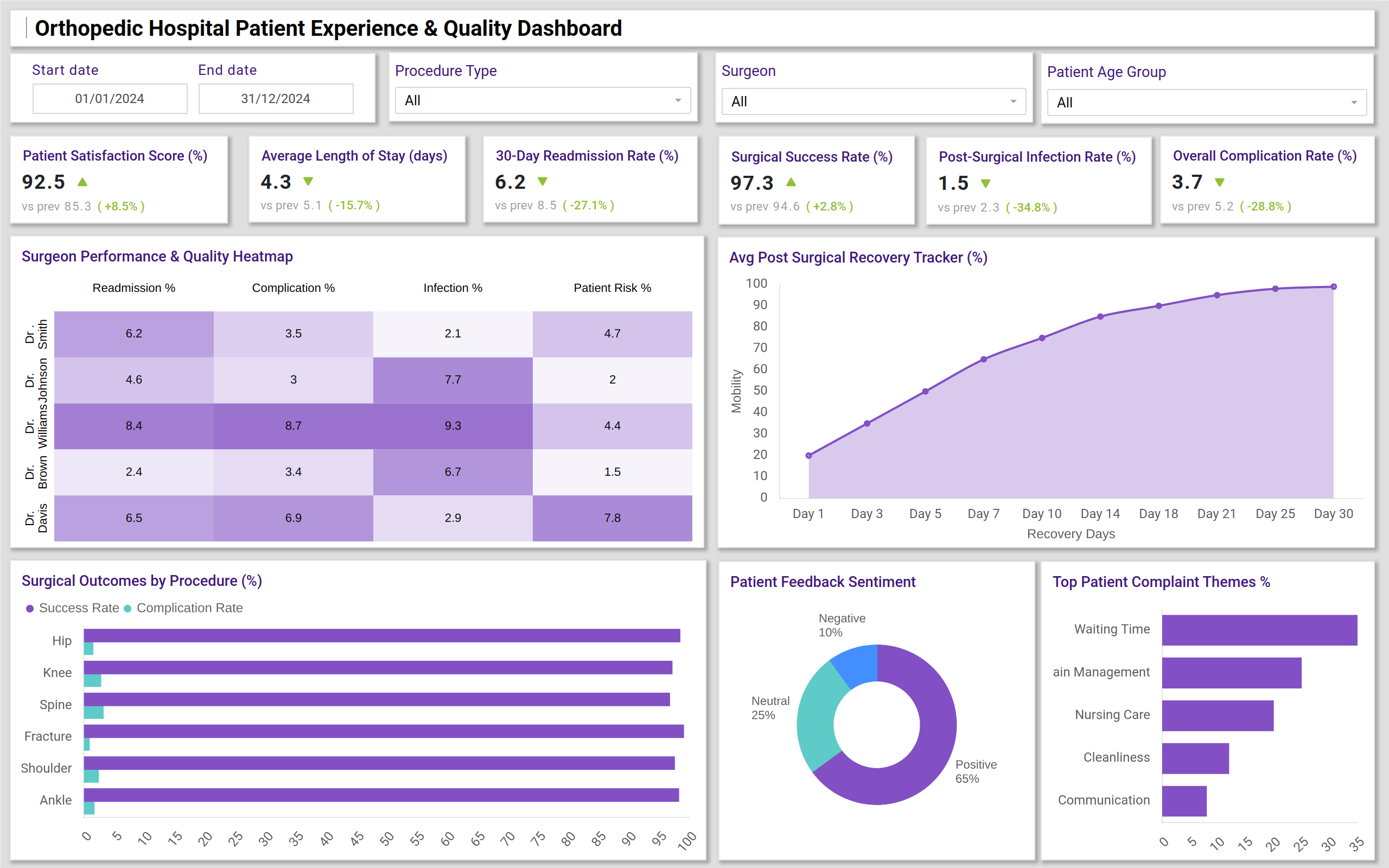1389x868 pixels.
Task: Open the Start date field showing 01/01/2024
Action: click(x=110, y=99)
